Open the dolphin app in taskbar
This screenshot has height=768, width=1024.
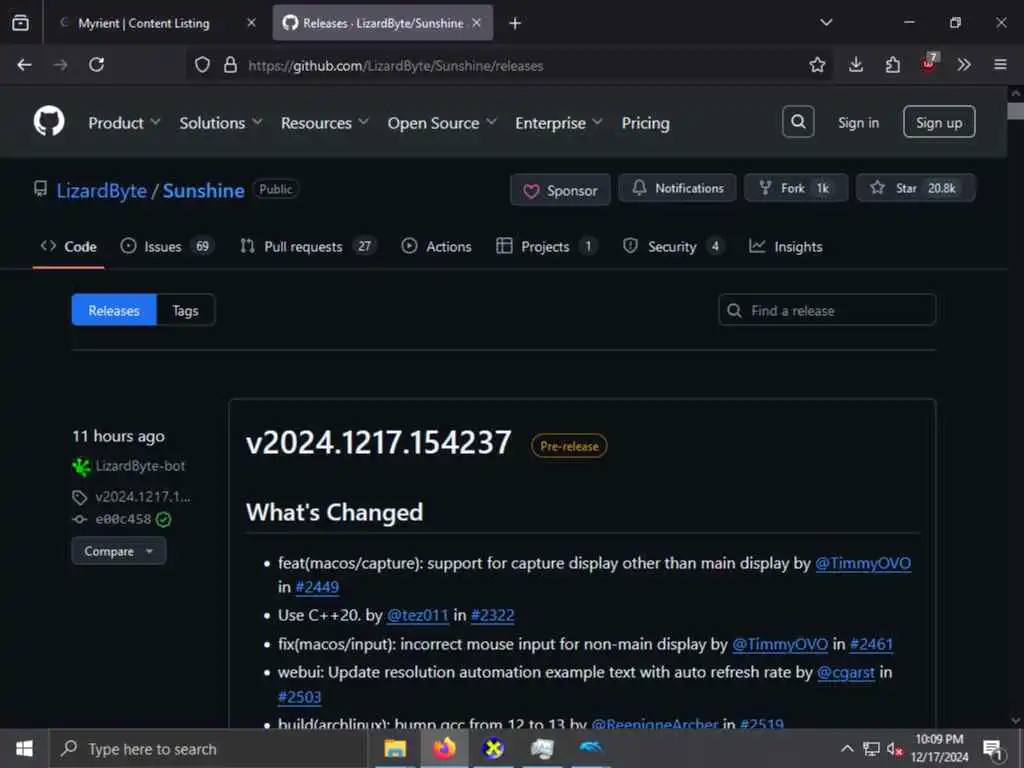(591, 748)
